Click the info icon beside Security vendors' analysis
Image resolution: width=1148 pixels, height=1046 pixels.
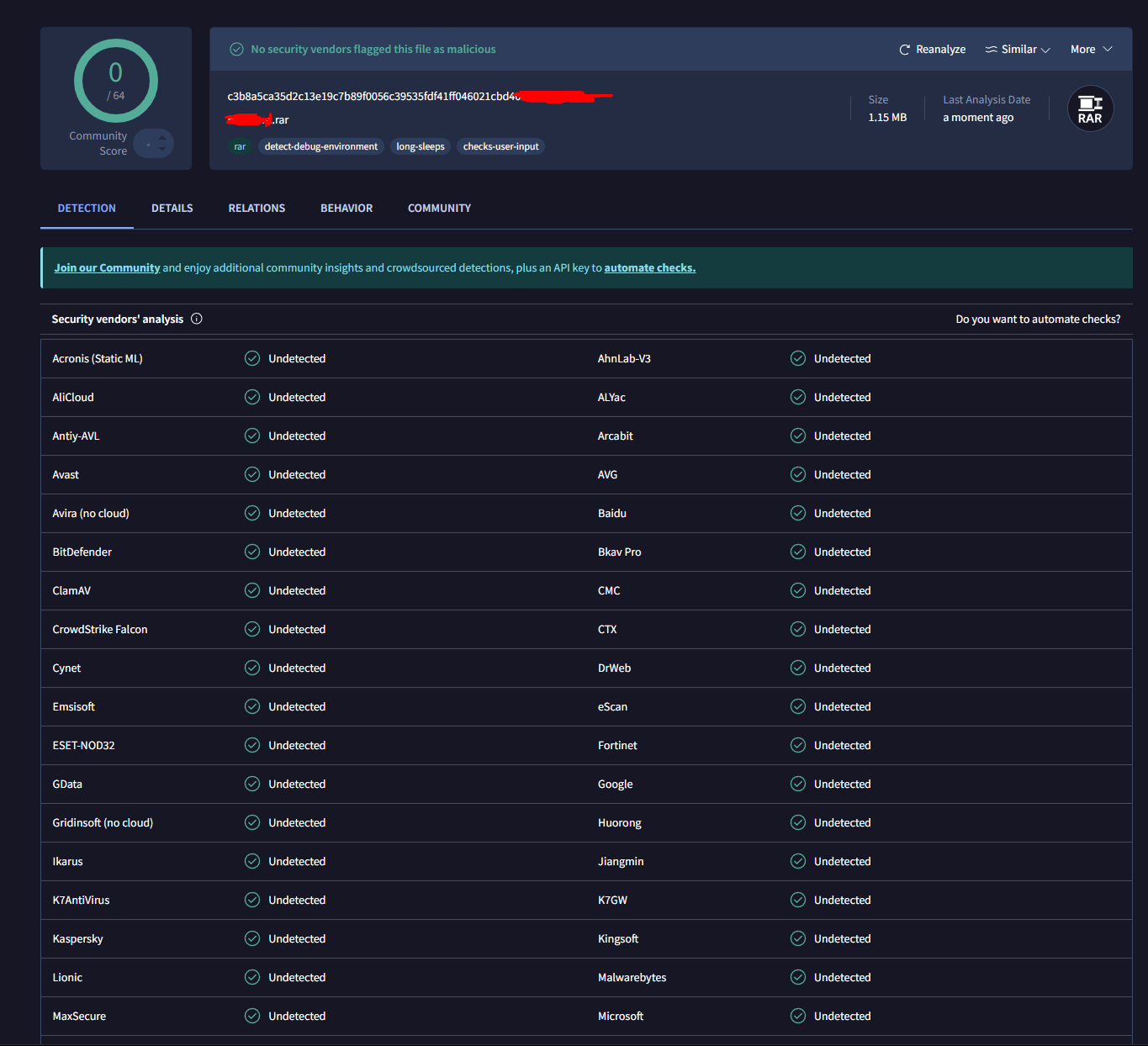click(x=197, y=319)
